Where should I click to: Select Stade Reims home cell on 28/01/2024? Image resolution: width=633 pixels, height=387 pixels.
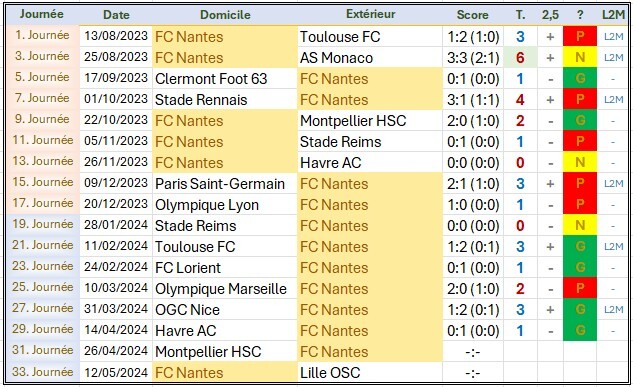coord(225,226)
